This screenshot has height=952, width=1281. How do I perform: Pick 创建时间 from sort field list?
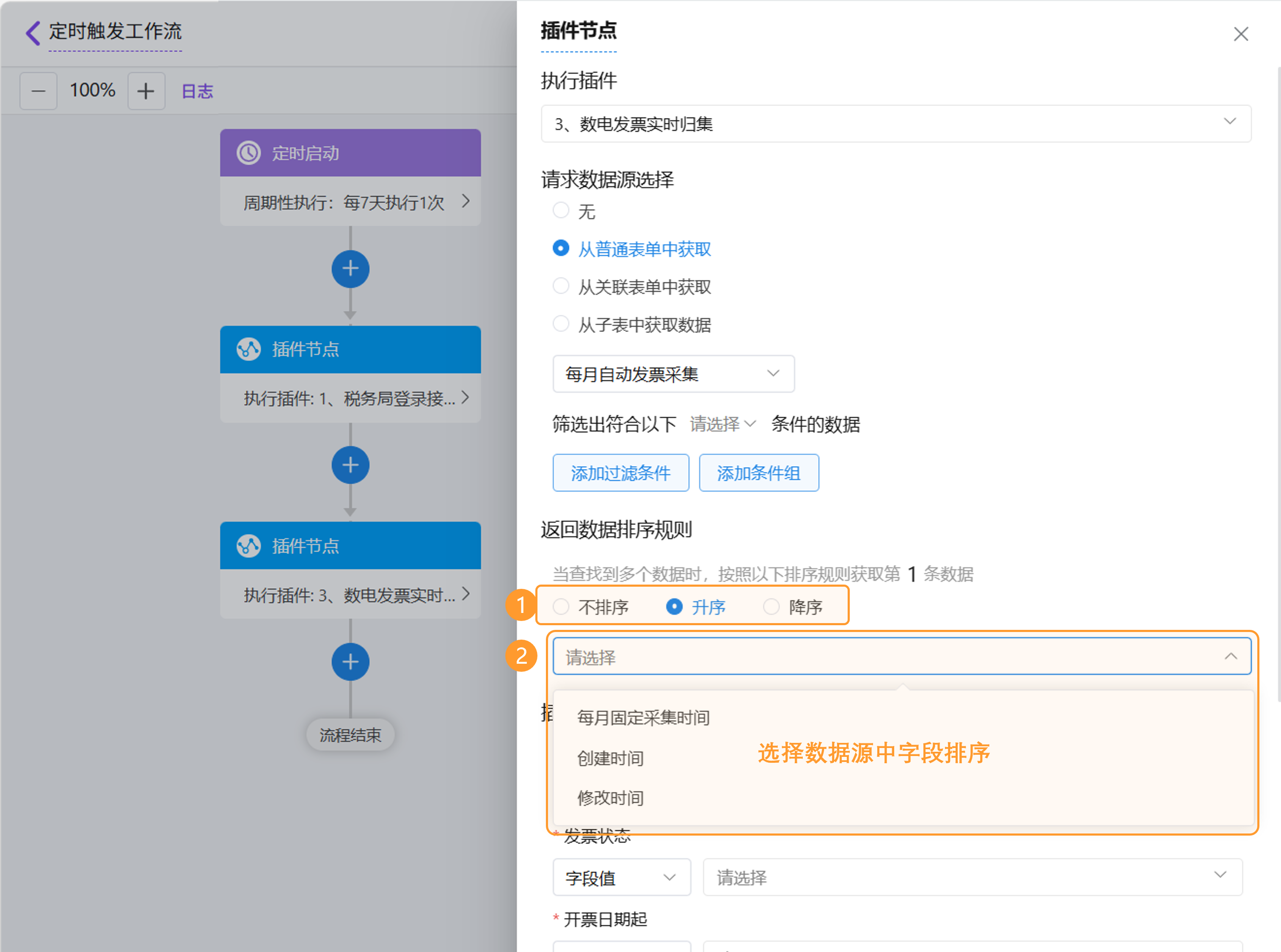click(x=611, y=759)
